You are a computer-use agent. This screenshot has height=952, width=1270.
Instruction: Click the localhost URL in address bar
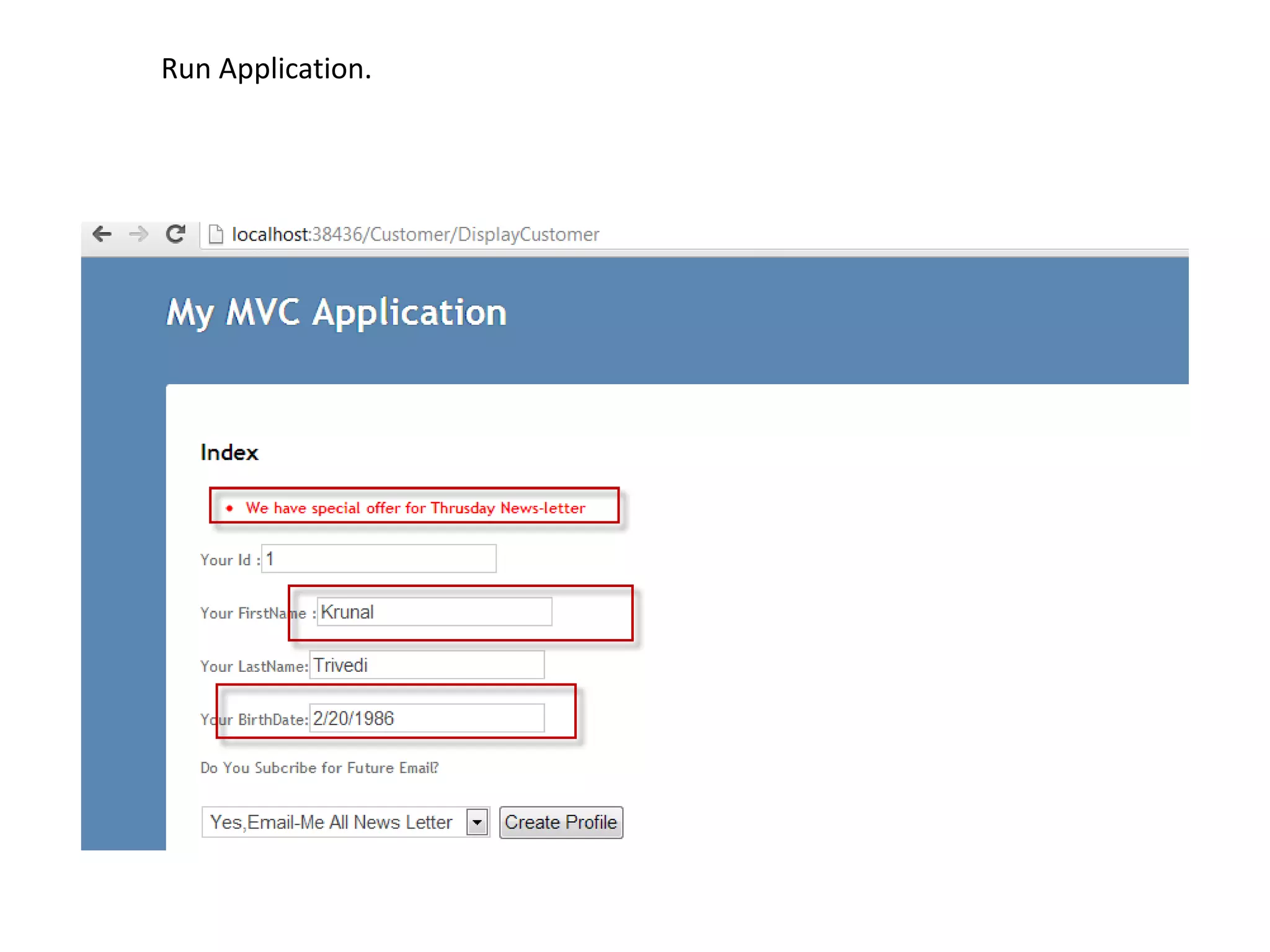click(x=415, y=235)
